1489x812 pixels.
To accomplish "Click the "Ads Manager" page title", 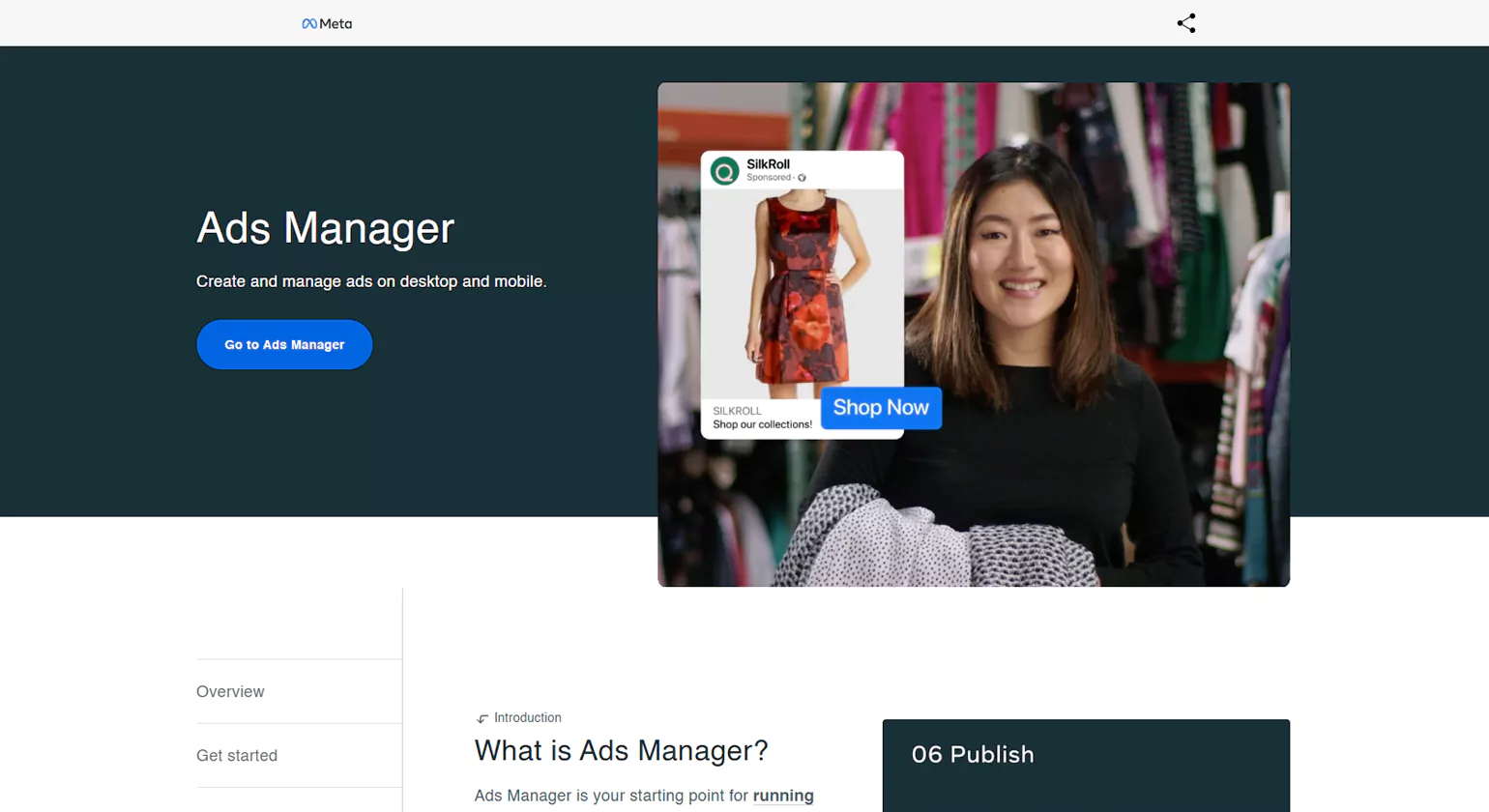I will click(324, 228).
